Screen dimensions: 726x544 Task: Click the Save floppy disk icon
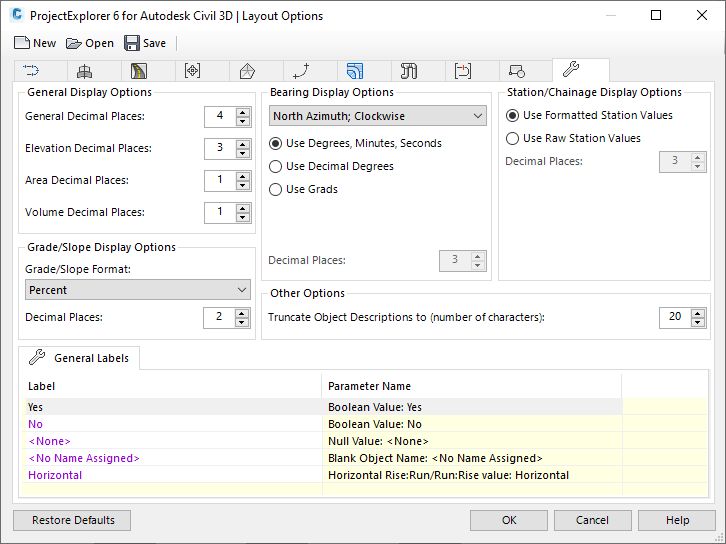pos(132,43)
